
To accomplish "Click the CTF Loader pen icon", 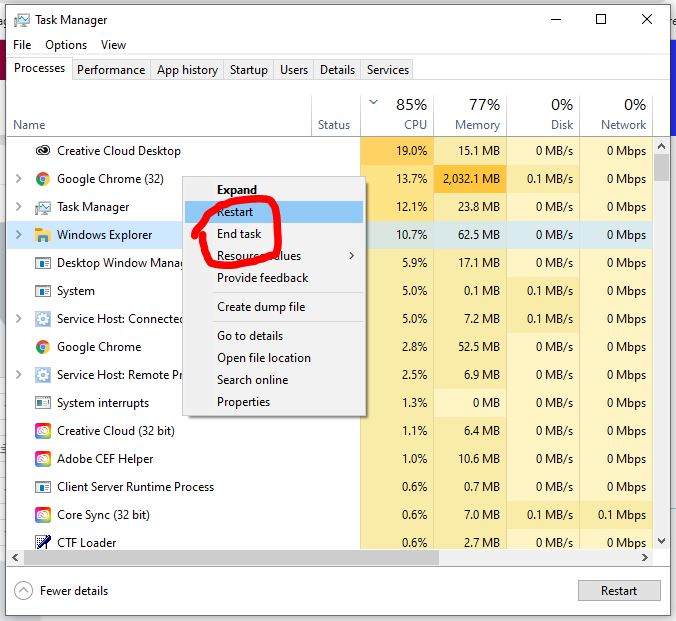I will (x=43, y=542).
